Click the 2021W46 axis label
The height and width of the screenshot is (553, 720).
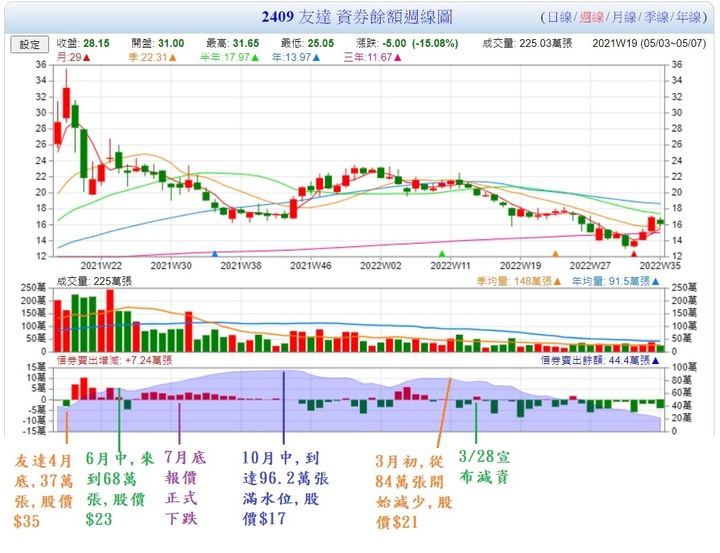[310, 266]
